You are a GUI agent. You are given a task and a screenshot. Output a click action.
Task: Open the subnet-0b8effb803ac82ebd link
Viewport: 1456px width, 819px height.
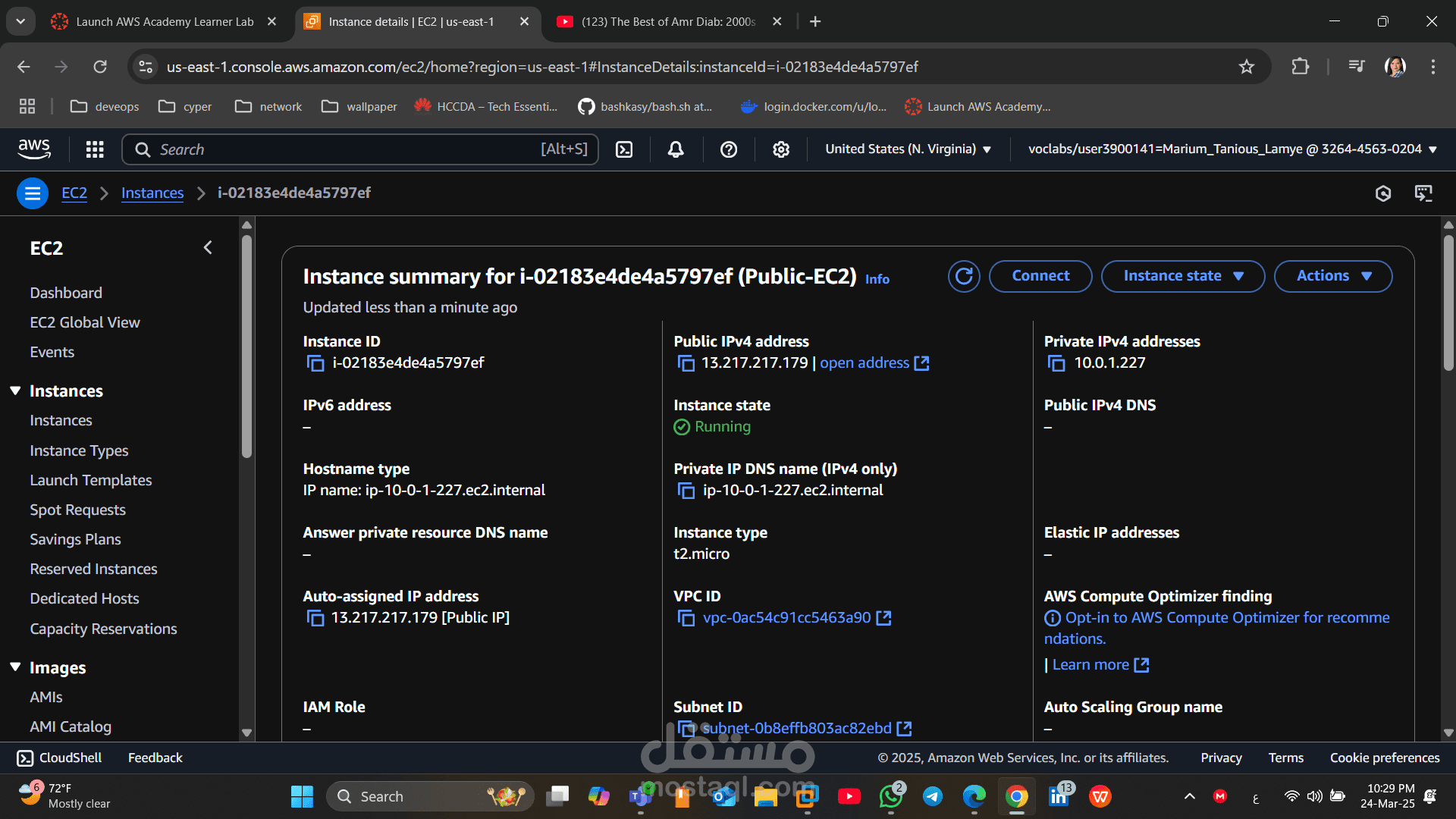807,729
